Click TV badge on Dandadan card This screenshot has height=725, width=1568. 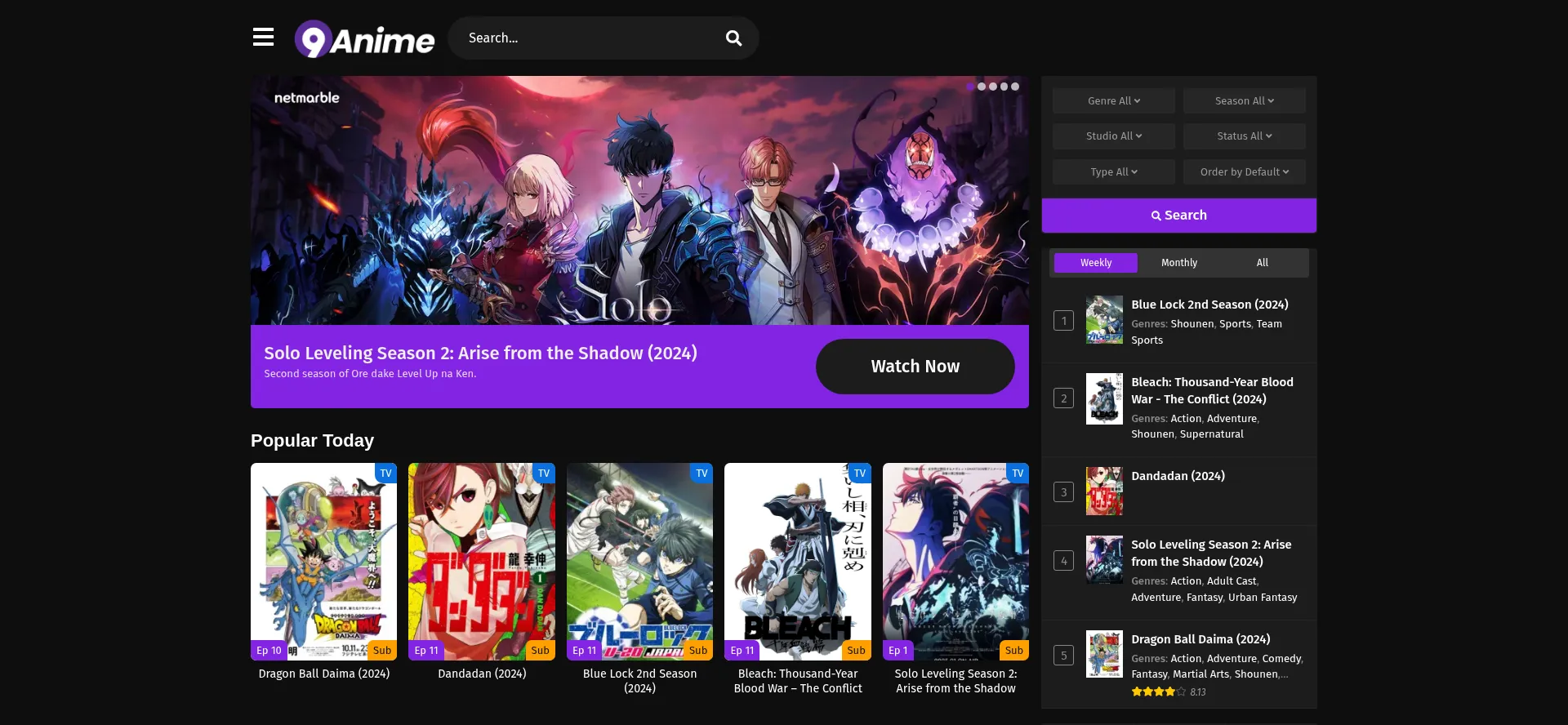pos(544,474)
